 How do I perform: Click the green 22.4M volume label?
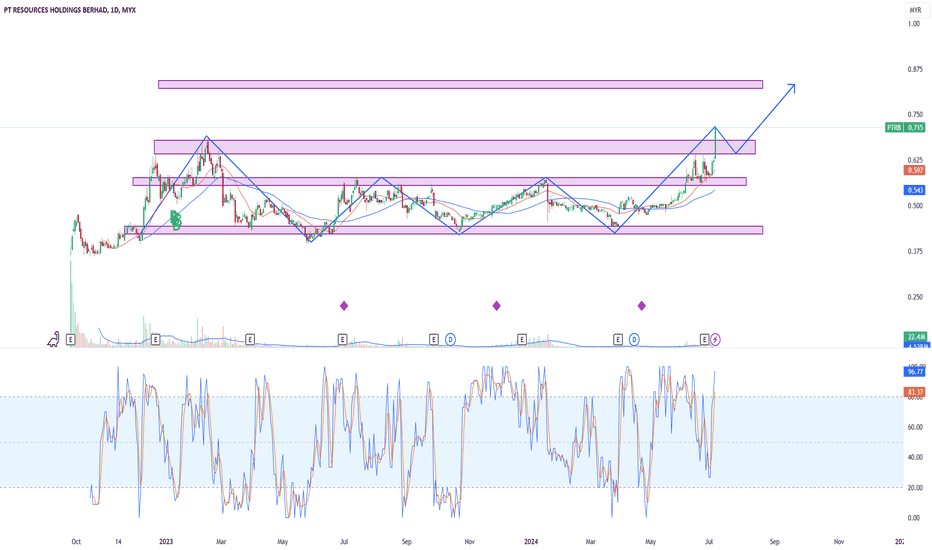coord(915,337)
